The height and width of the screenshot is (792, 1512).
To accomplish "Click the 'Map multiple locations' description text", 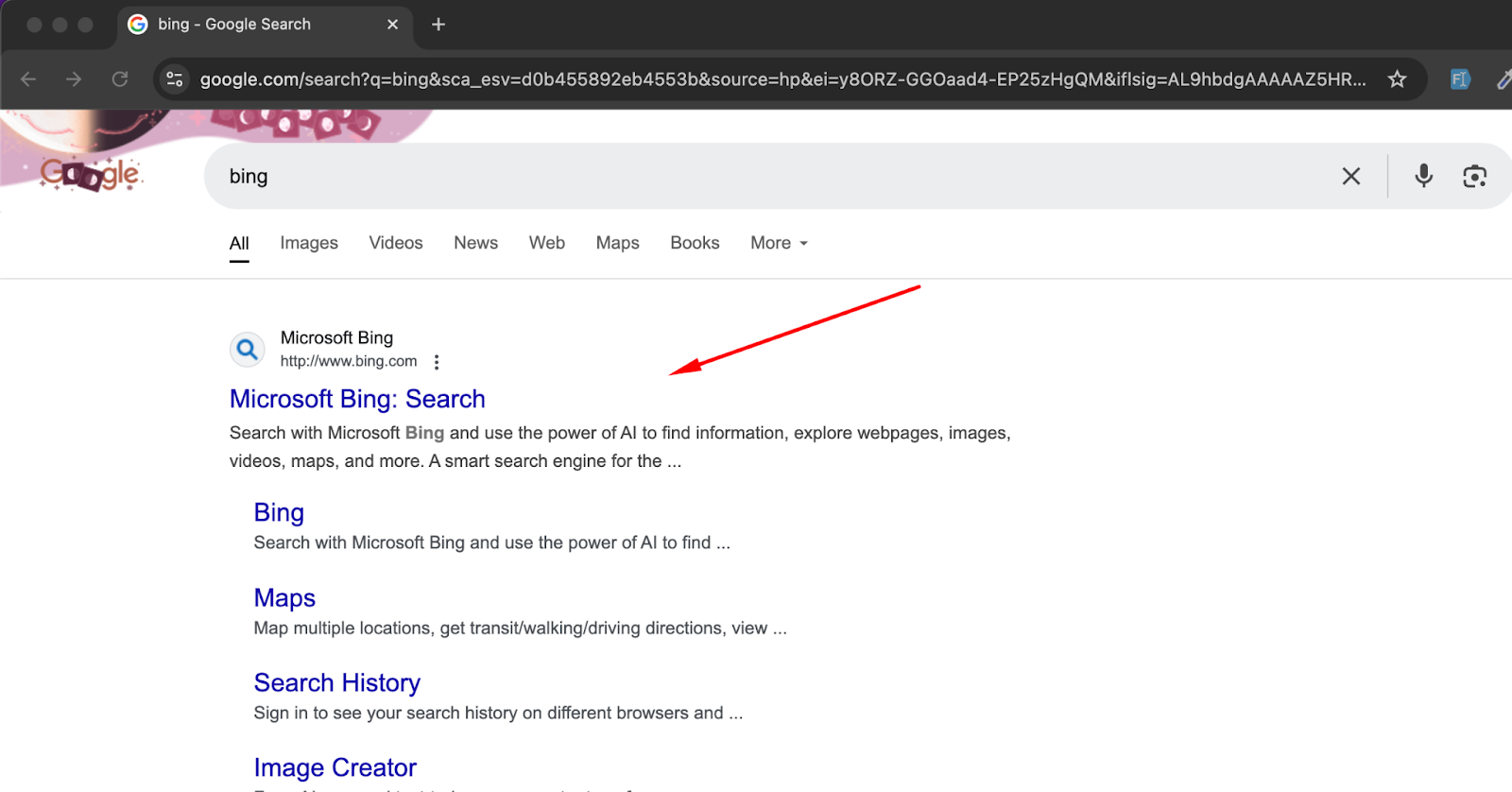I will [520, 628].
